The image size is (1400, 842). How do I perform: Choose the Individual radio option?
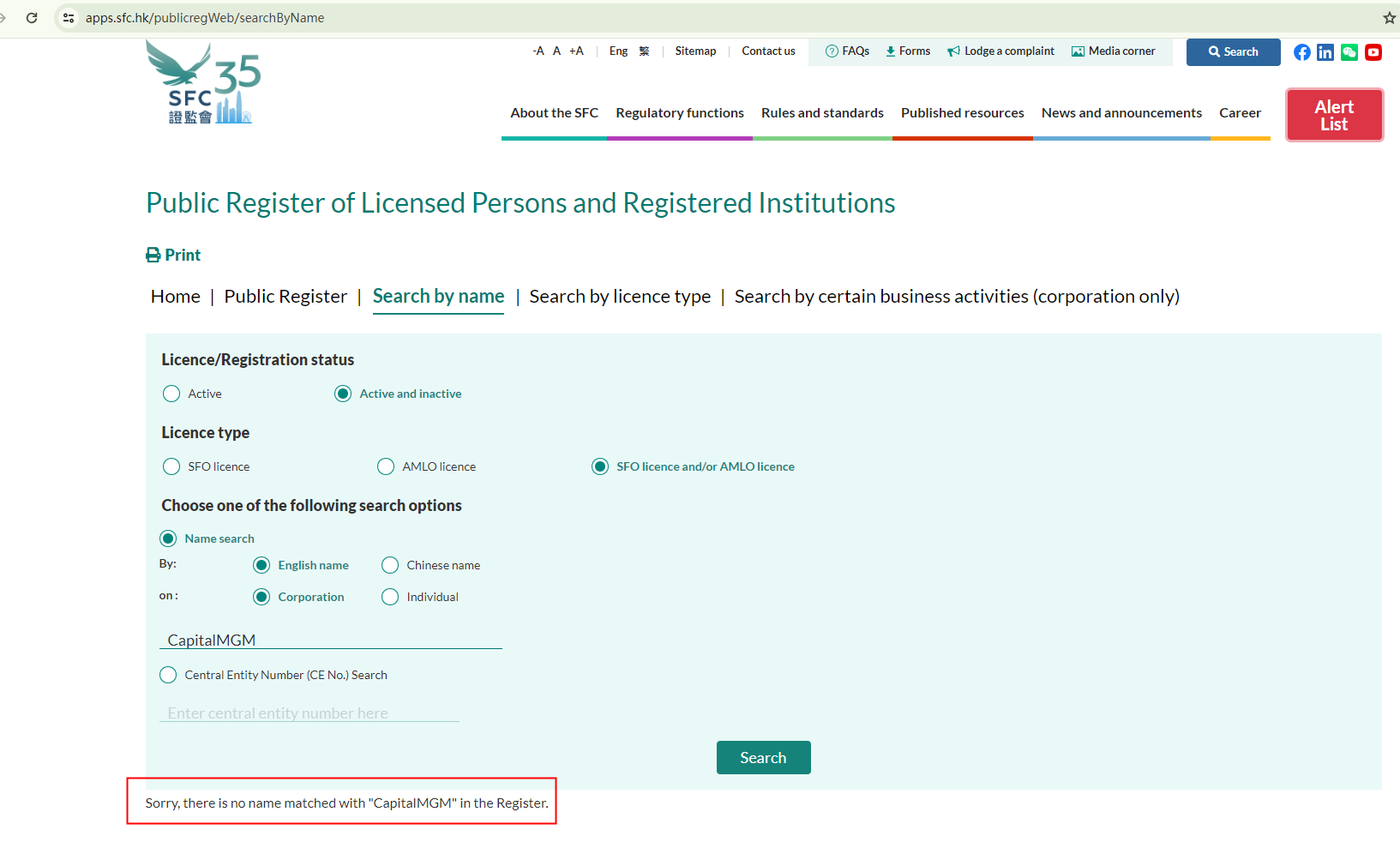click(390, 597)
